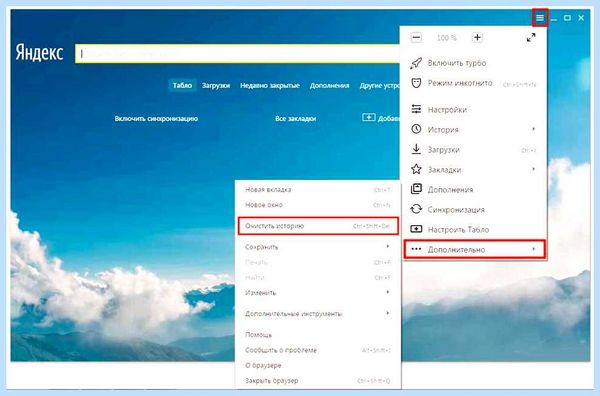Close the browser window
Screen dimensions: 600x396
[581, 18]
